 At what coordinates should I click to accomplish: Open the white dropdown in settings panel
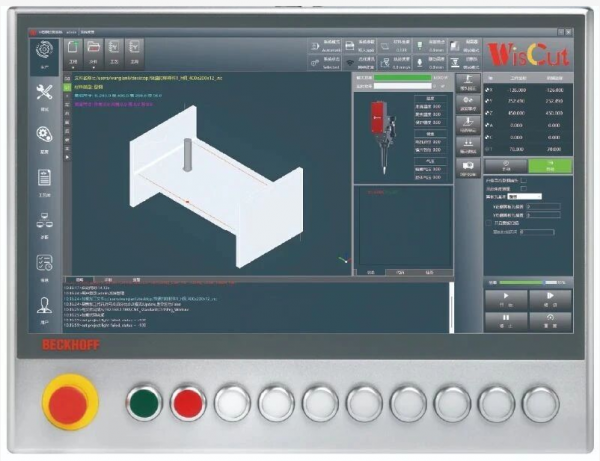(525, 197)
